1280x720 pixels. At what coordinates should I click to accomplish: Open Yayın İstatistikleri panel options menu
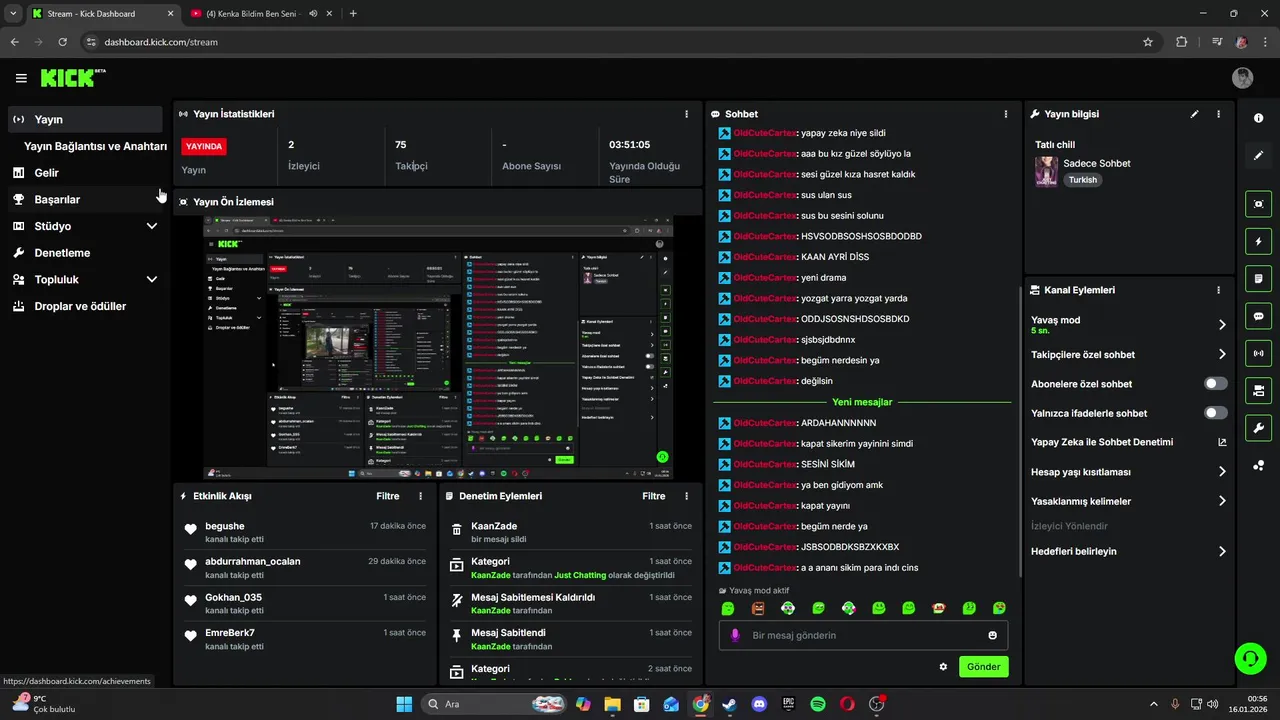[x=686, y=114]
